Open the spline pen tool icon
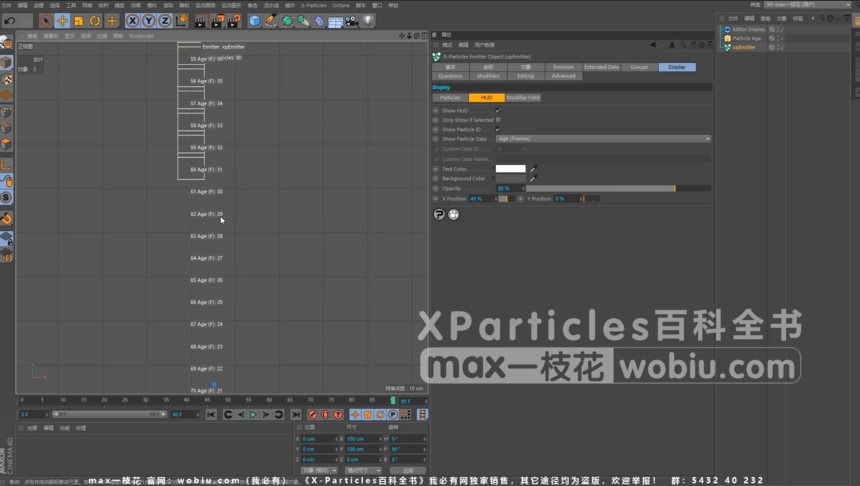The width and height of the screenshot is (860, 486). [x=271, y=21]
